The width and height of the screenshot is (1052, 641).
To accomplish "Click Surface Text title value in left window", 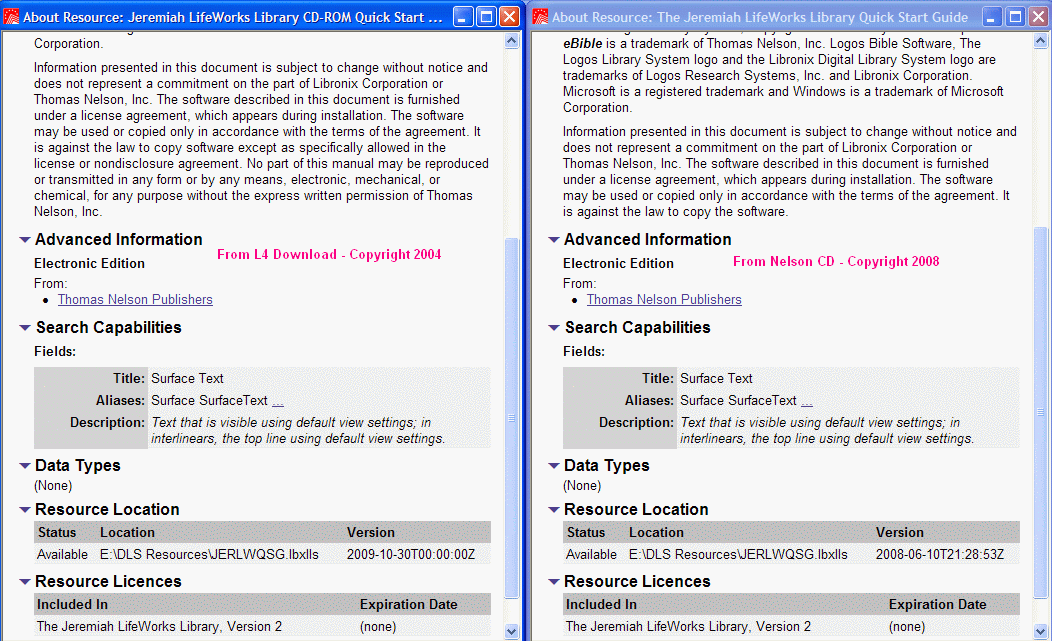I will tap(187, 379).
